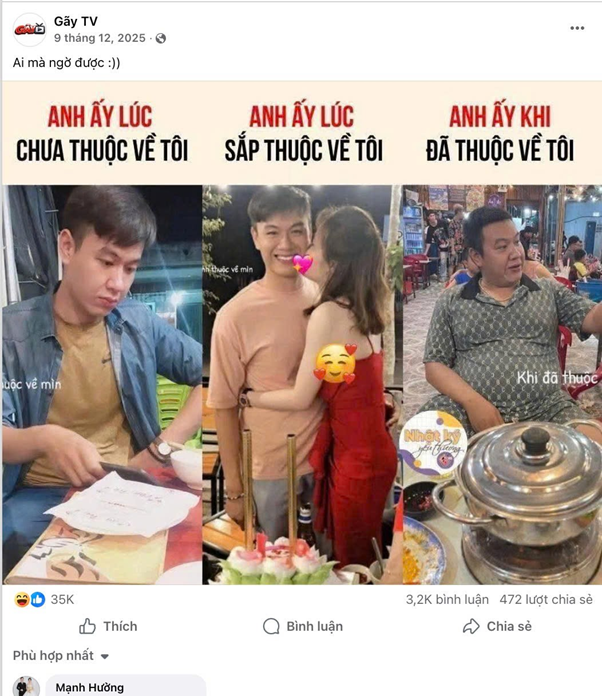Click the globe public privacy icon
602x696 pixels.
pyautogui.click(x=161, y=39)
